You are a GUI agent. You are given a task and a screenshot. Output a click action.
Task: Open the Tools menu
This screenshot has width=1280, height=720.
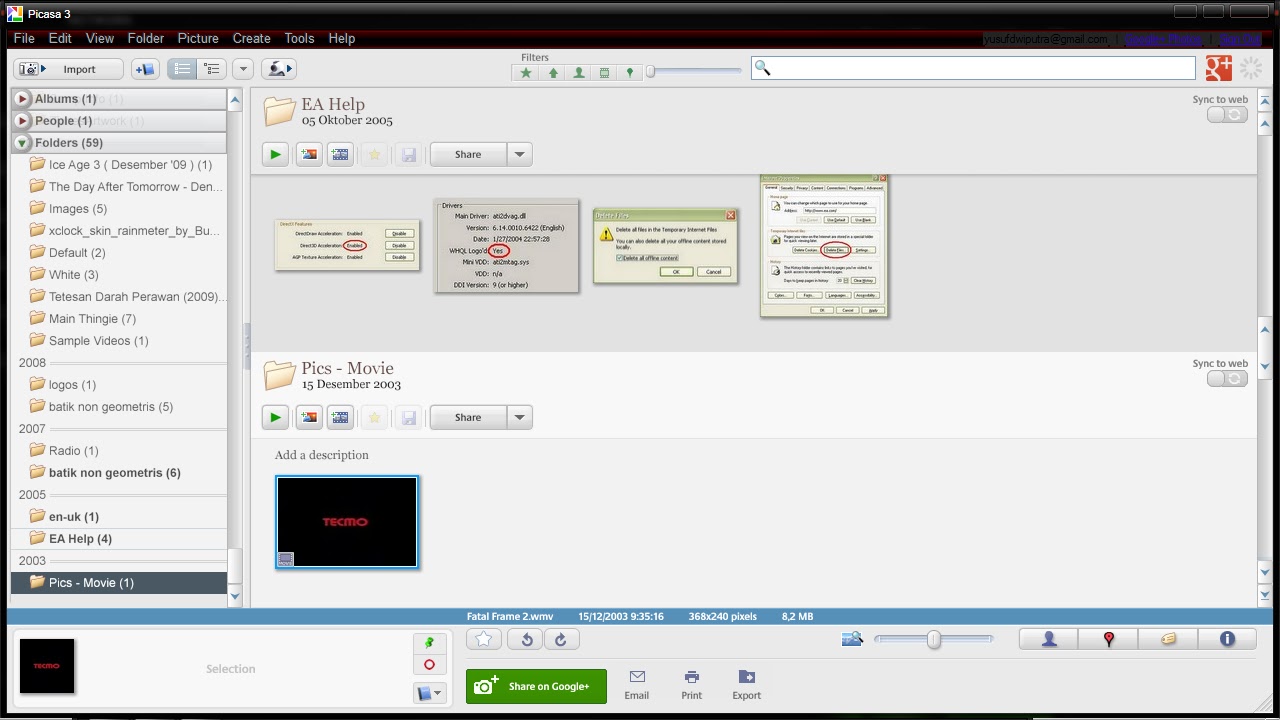click(300, 38)
